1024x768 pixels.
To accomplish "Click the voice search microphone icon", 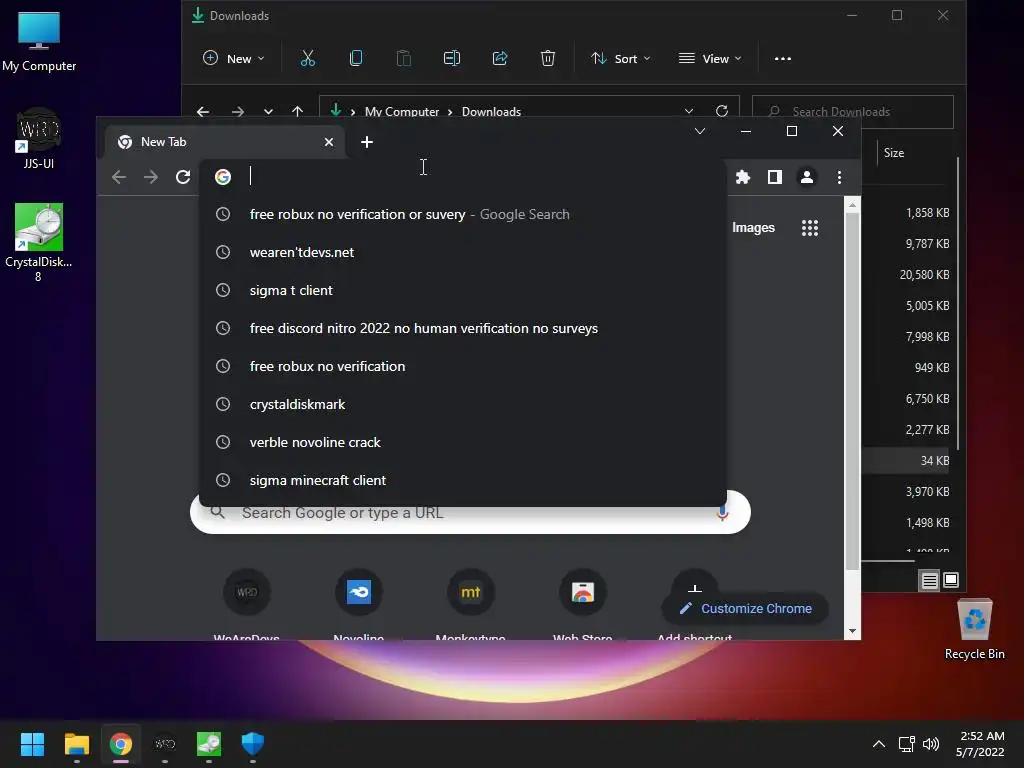I will coord(722,513).
